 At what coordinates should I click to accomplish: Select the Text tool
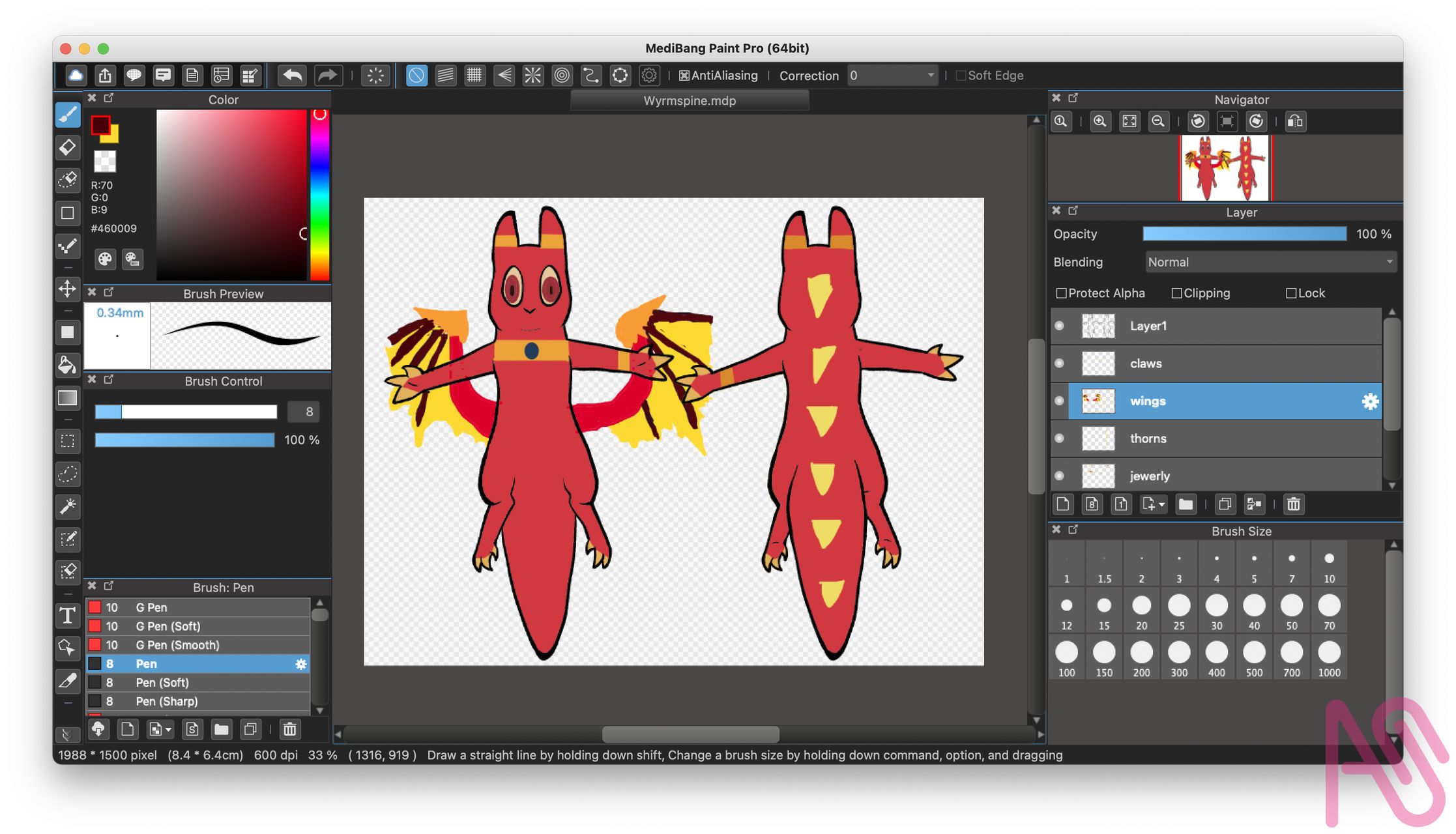point(68,616)
